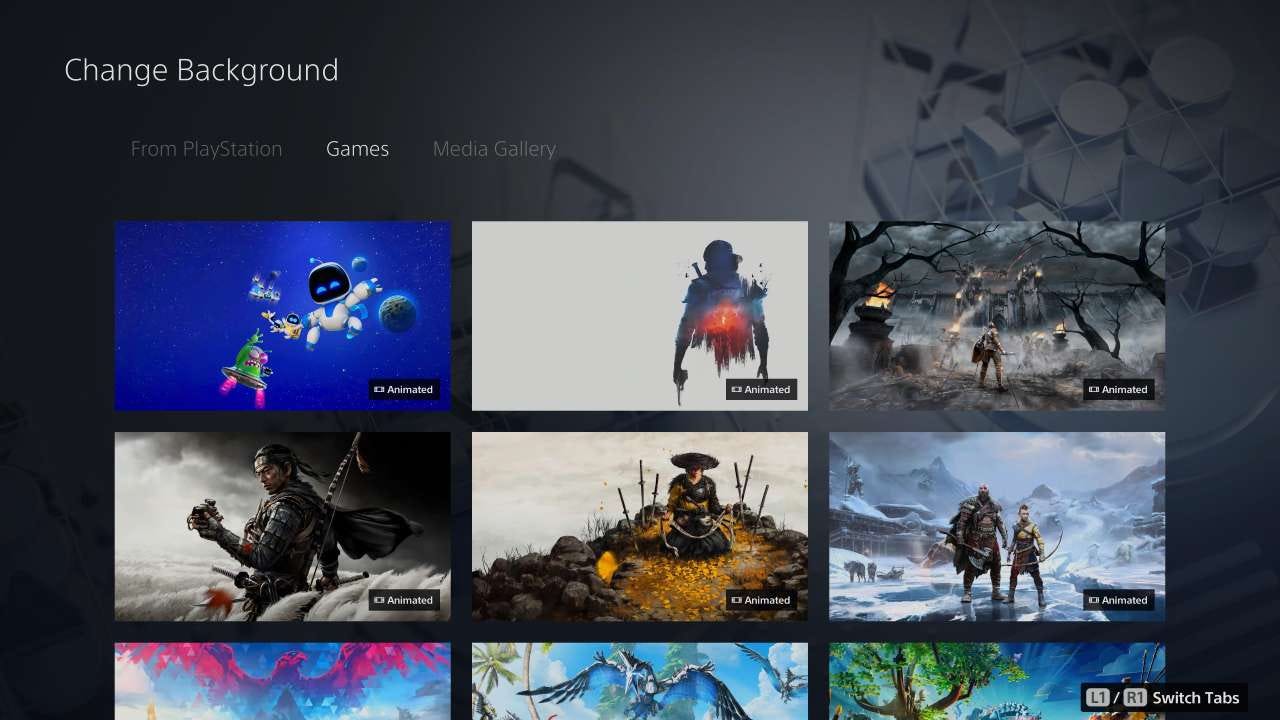Click the Animated badge on the samurai warrior background
This screenshot has width=1280, height=720.
click(x=404, y=600)
